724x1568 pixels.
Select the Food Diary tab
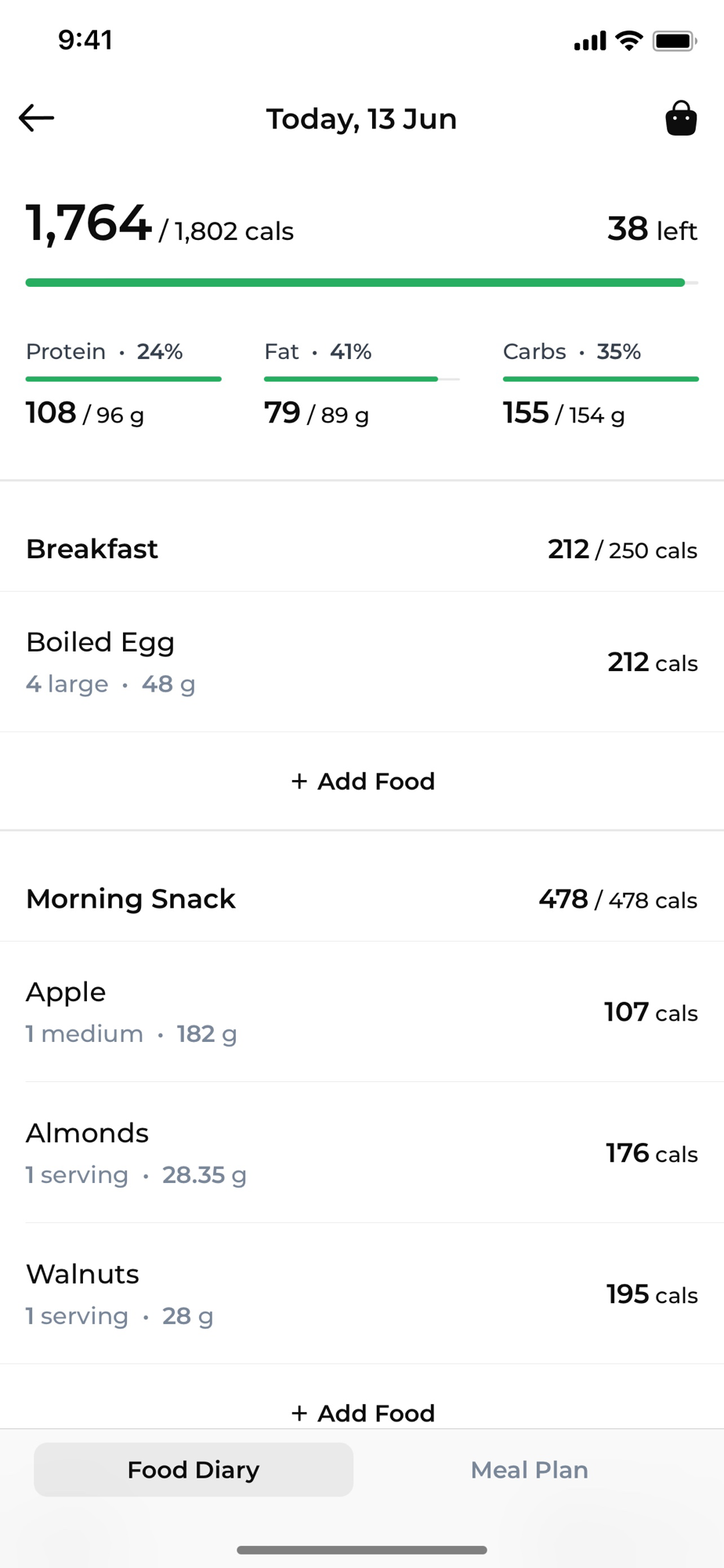[x=194, y=1470]
